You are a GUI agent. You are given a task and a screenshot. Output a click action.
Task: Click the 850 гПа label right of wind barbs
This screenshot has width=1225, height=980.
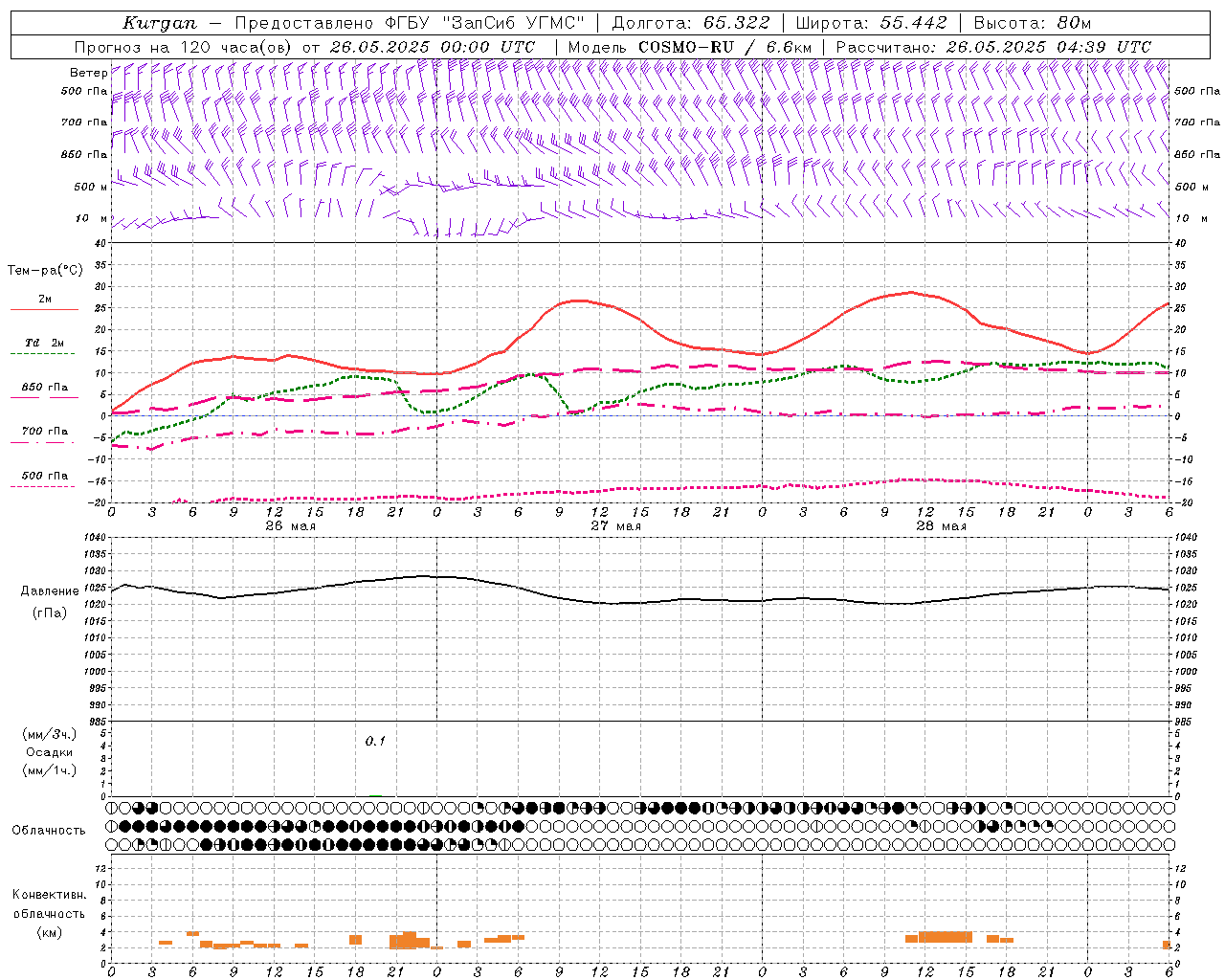click(x=1197, y=154)
